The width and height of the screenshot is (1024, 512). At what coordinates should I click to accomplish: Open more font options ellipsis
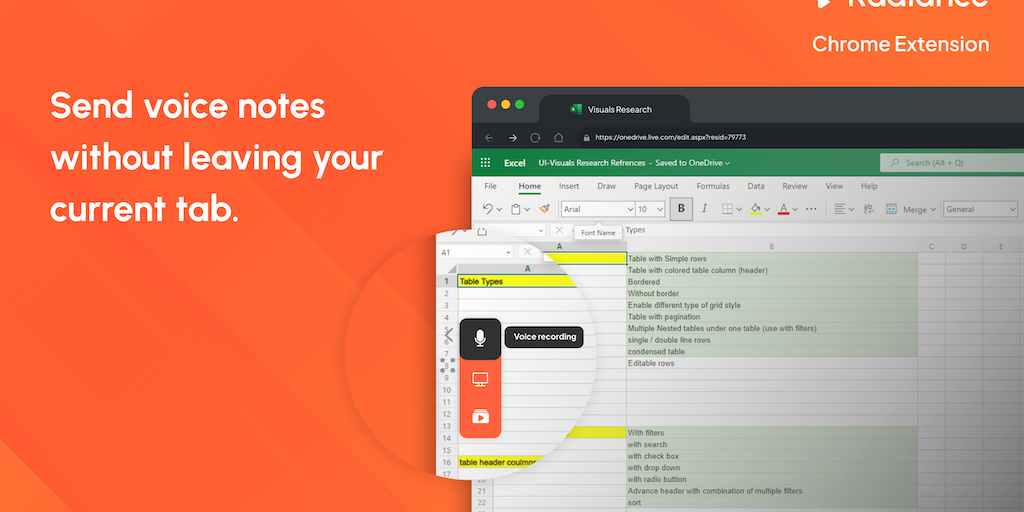tap(811, 209)
